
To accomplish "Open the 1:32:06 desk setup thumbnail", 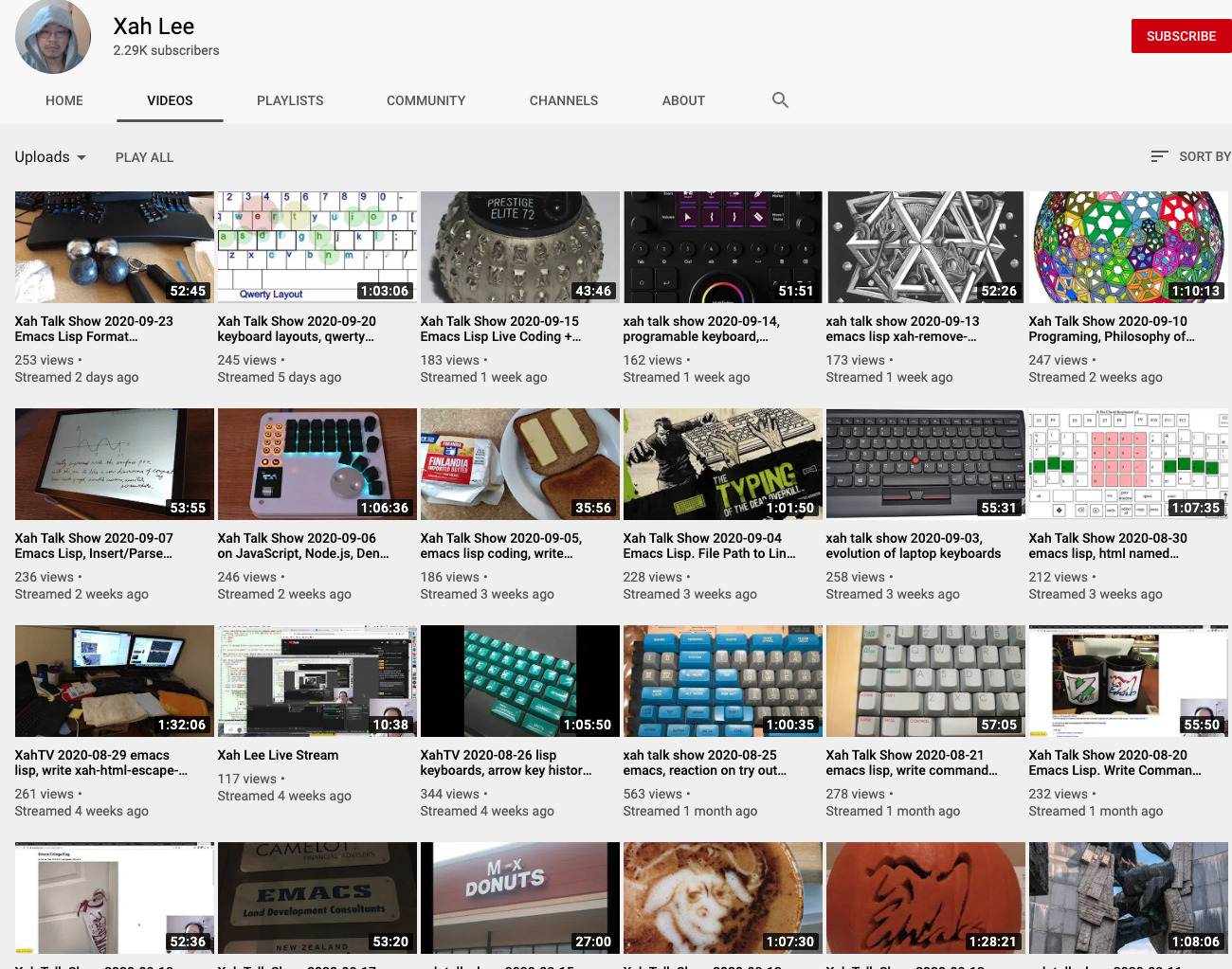I will (x=115, y=681).
